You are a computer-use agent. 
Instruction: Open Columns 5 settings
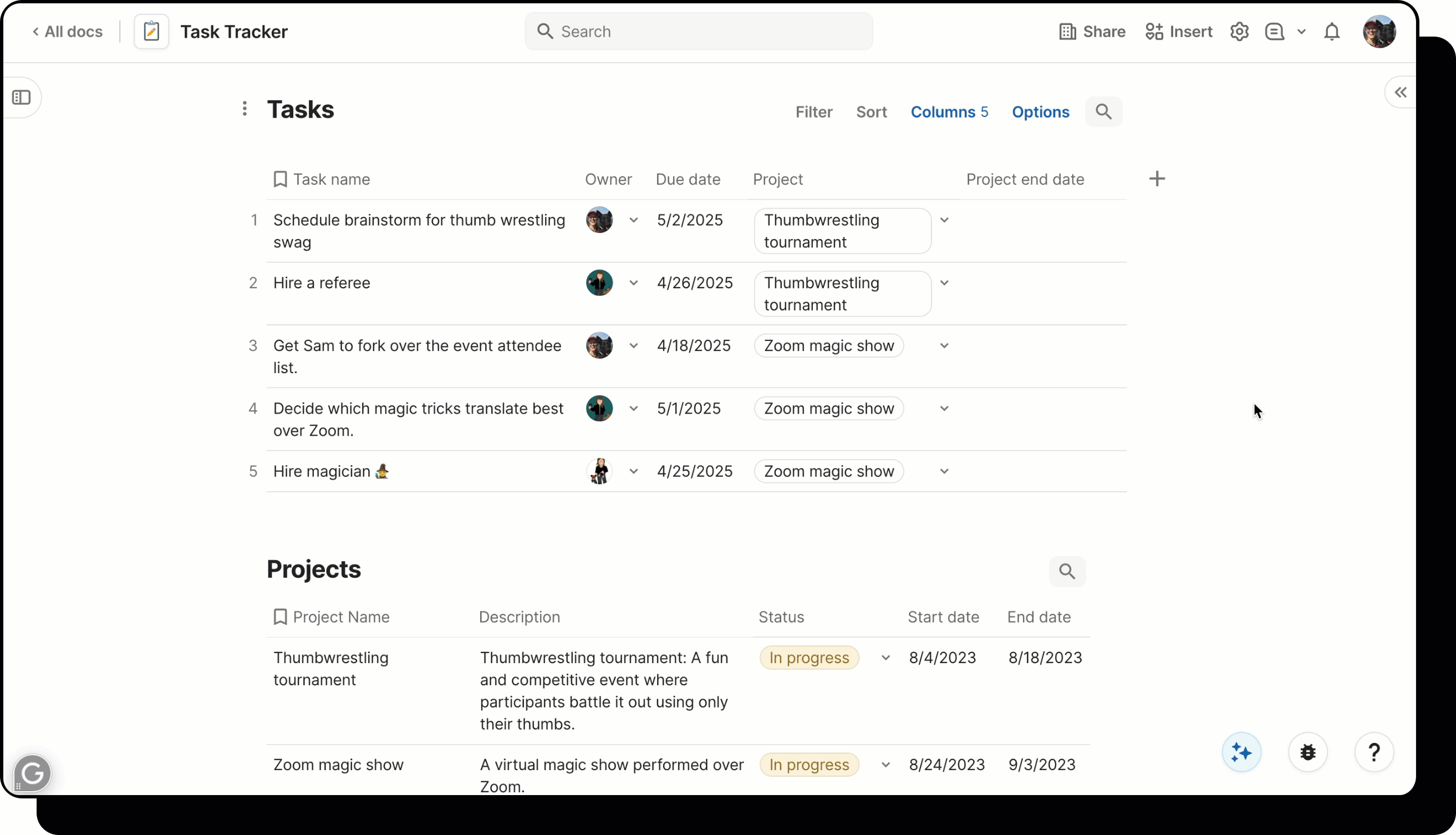949,112
